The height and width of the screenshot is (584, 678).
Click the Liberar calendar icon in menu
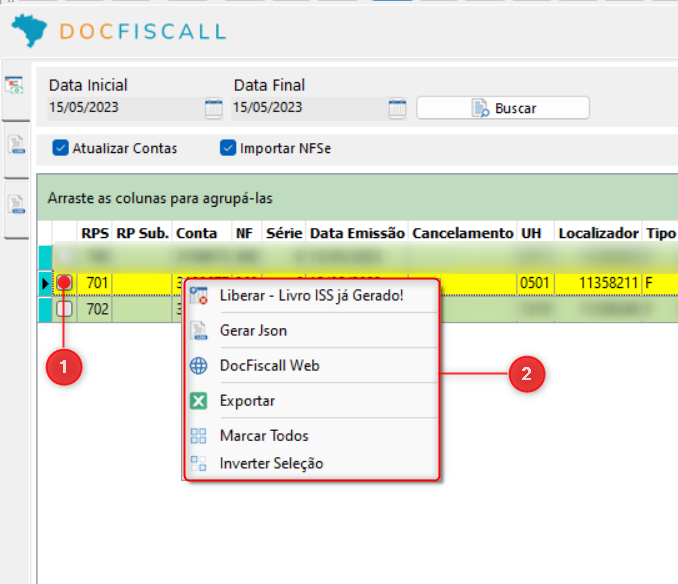tap(199, 296)
